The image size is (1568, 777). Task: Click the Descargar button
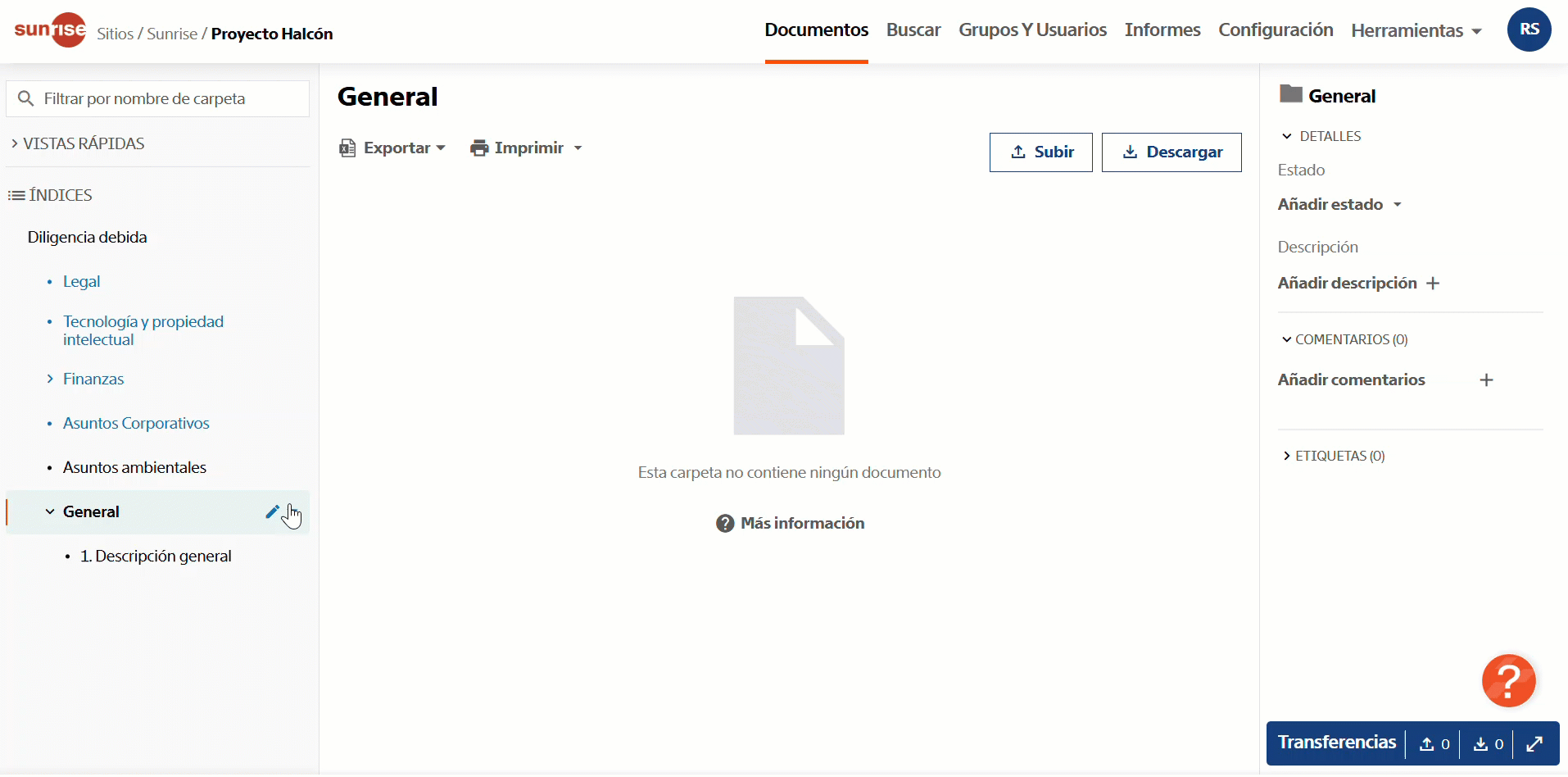1171,152
